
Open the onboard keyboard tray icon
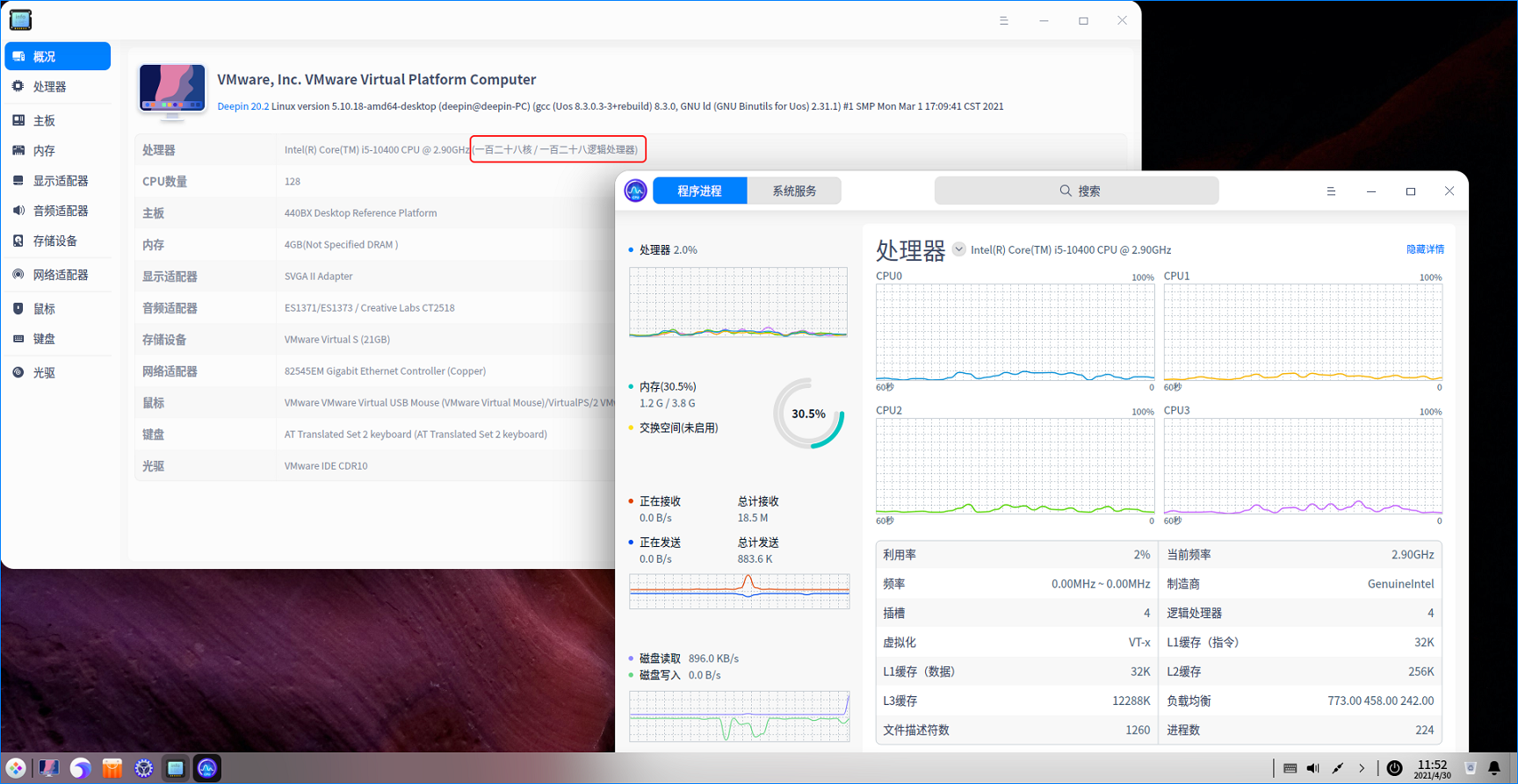pos(1290,768)
